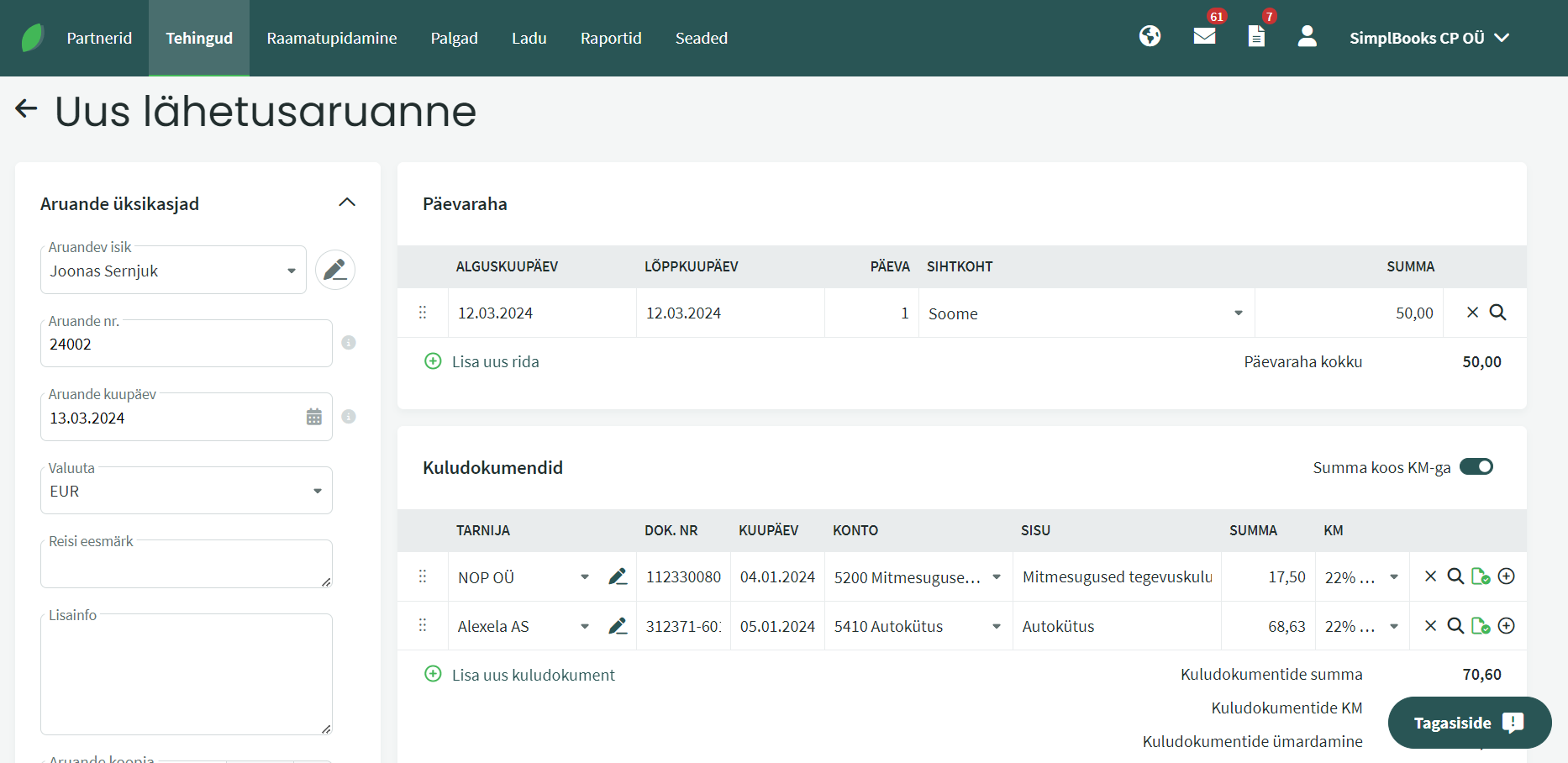Attach file to NOP OÜ expense row
The width and height of the screenshot is (1568, 763).
(x=1481, y=576)
